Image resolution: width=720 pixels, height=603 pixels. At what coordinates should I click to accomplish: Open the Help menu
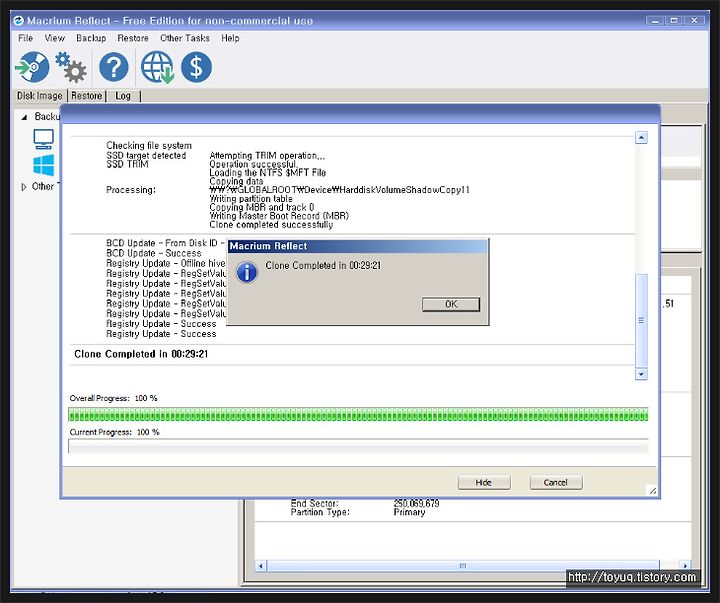230,38
